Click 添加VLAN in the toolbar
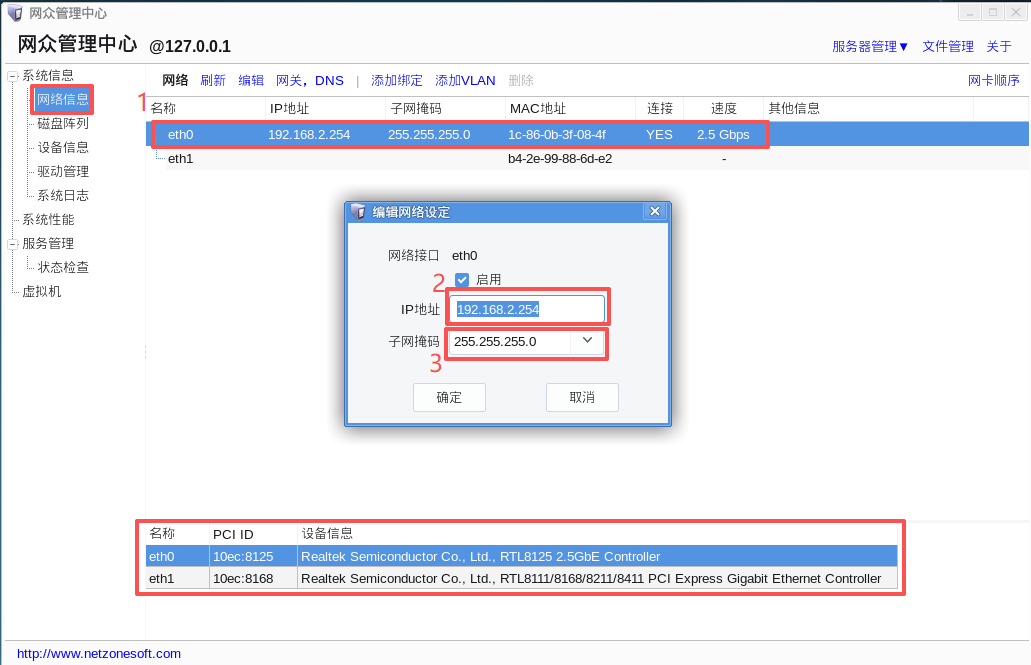Screen dimensions: 1031x665 coord(465,80)
